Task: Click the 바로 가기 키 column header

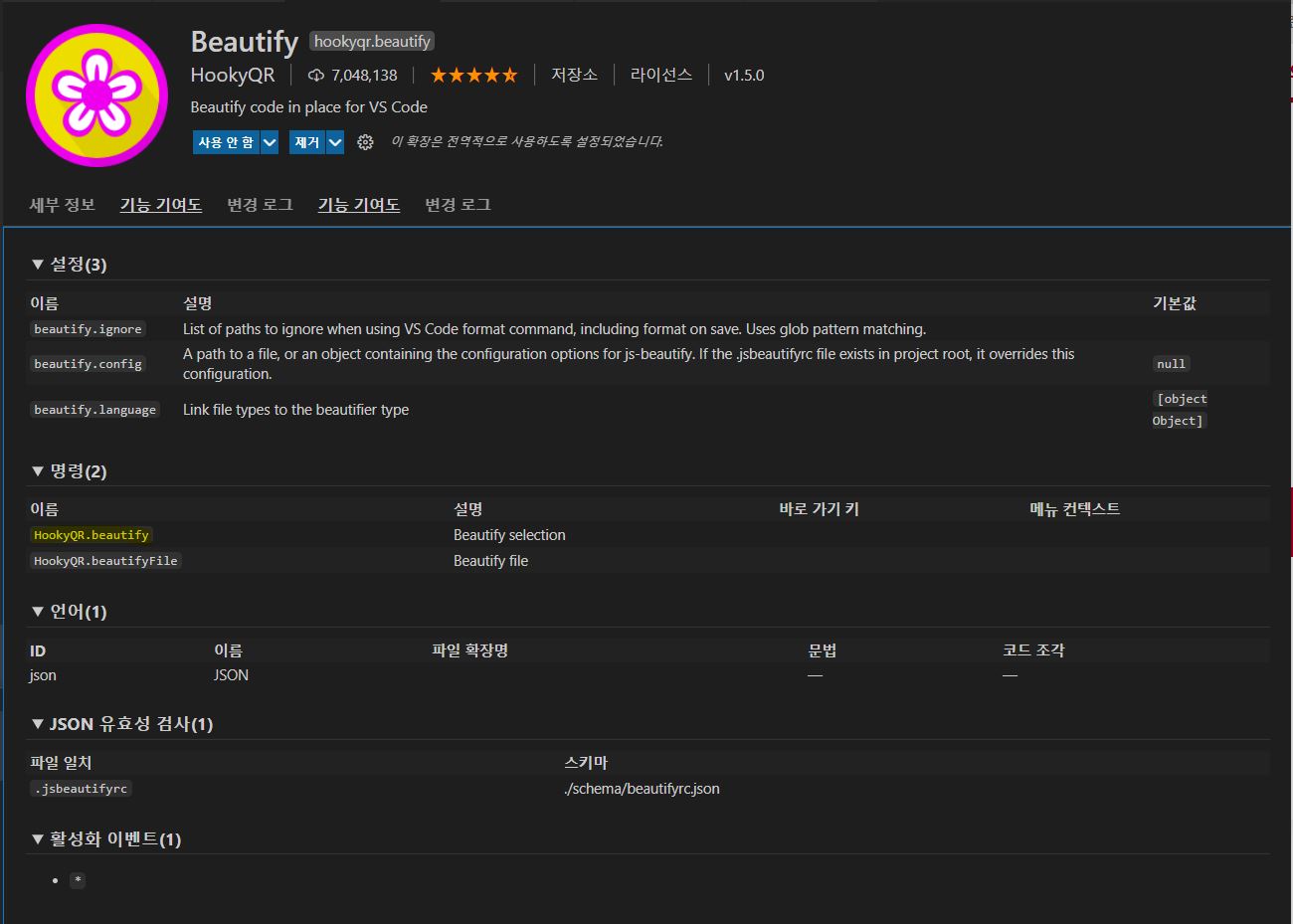Action: [x=819, y=509]
